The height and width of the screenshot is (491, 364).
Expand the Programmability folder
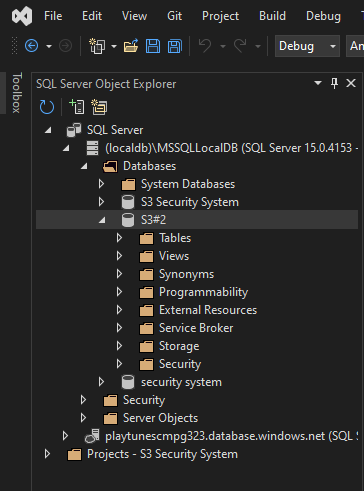pyautogui.click(x=119, y=292)
